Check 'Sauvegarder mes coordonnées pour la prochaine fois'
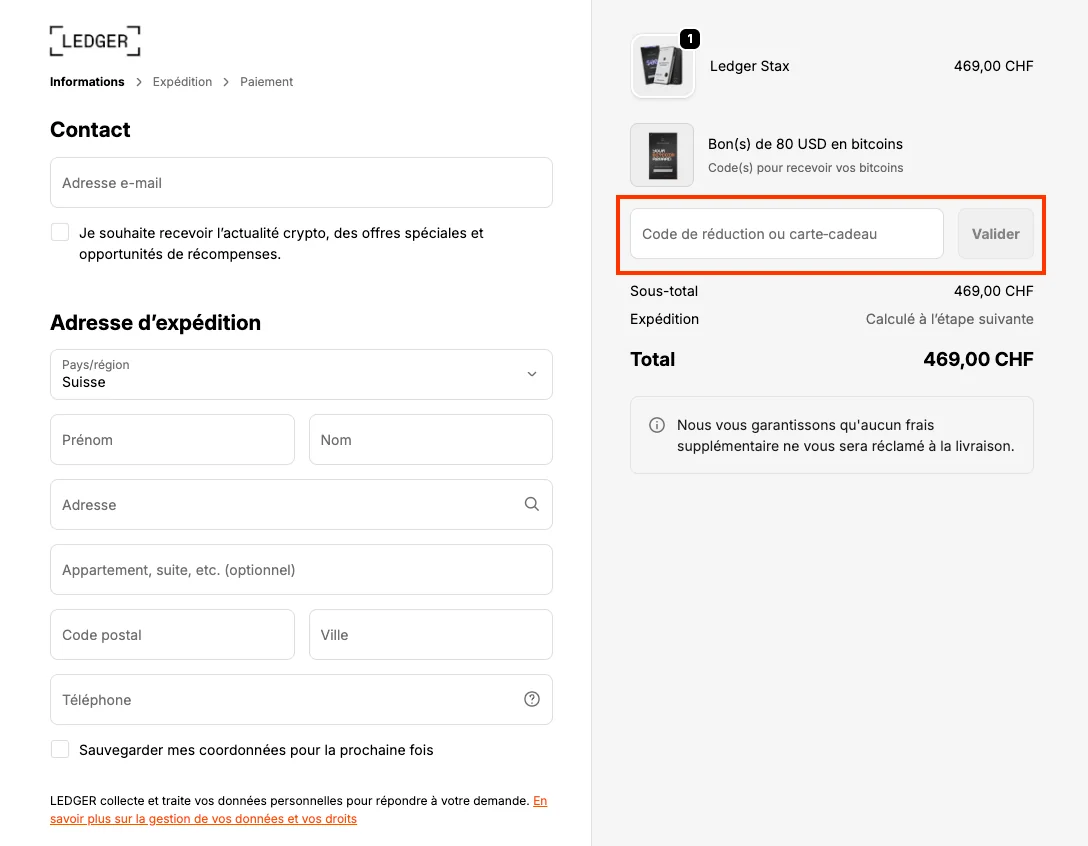The width and height of the screenshot is (1088, 846). coord(59,748)
